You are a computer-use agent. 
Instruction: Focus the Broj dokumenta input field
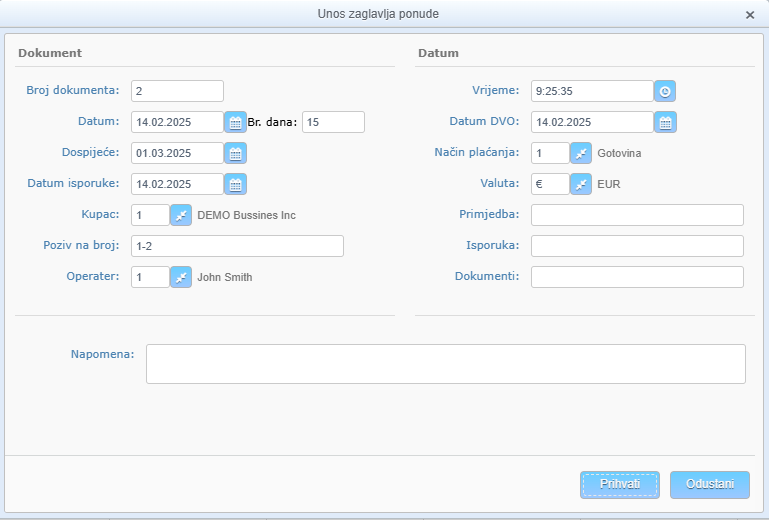[x=177, y=91]
